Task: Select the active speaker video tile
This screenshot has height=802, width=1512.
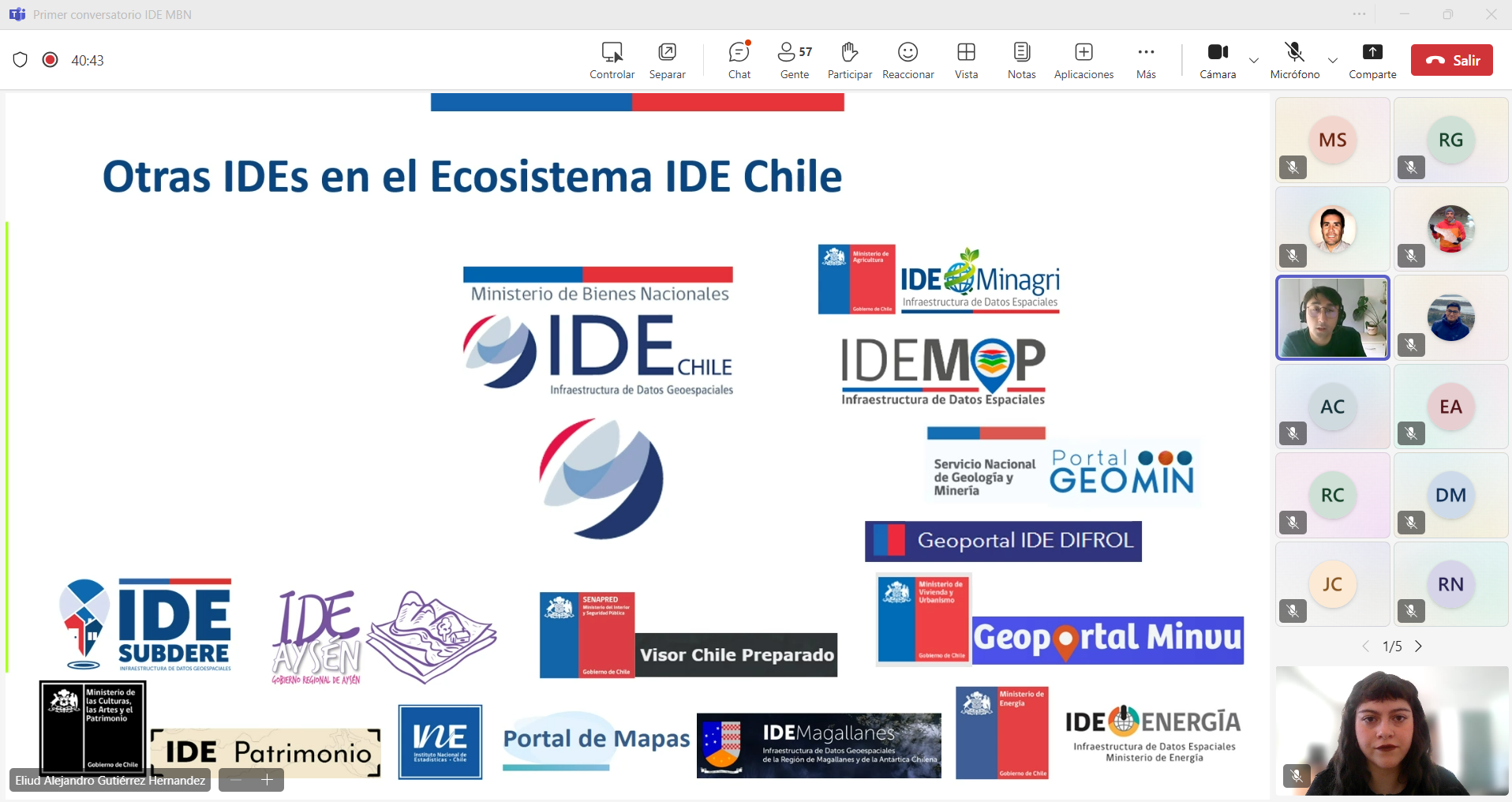Action: pyautogui.click(x=1333, y=317)
